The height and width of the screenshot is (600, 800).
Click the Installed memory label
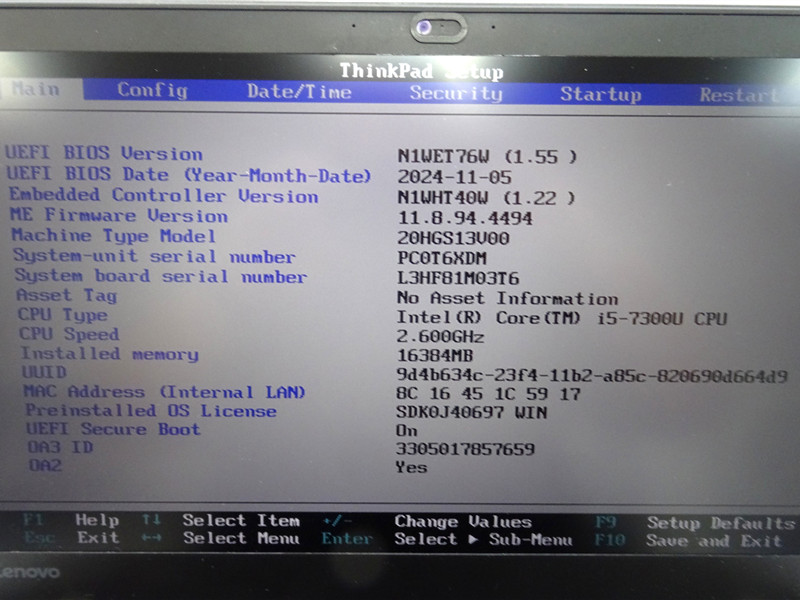[x=109, y=354]
